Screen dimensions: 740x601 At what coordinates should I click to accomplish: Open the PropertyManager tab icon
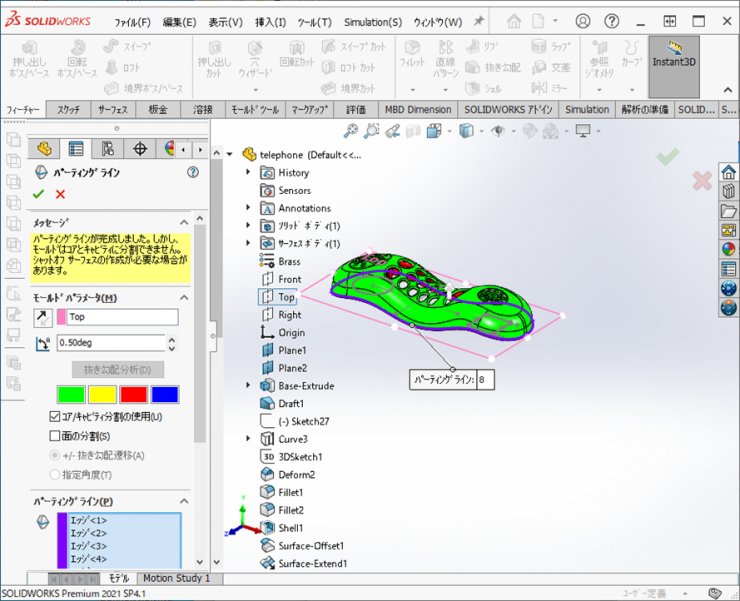pos(76,149)
